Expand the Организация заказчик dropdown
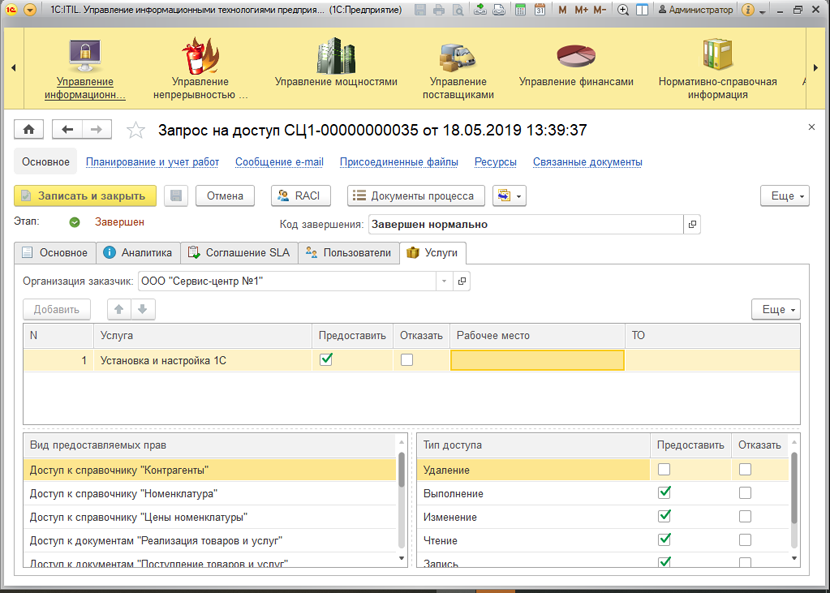Screen dimensions: 830x593 click(x=443, y=282)
